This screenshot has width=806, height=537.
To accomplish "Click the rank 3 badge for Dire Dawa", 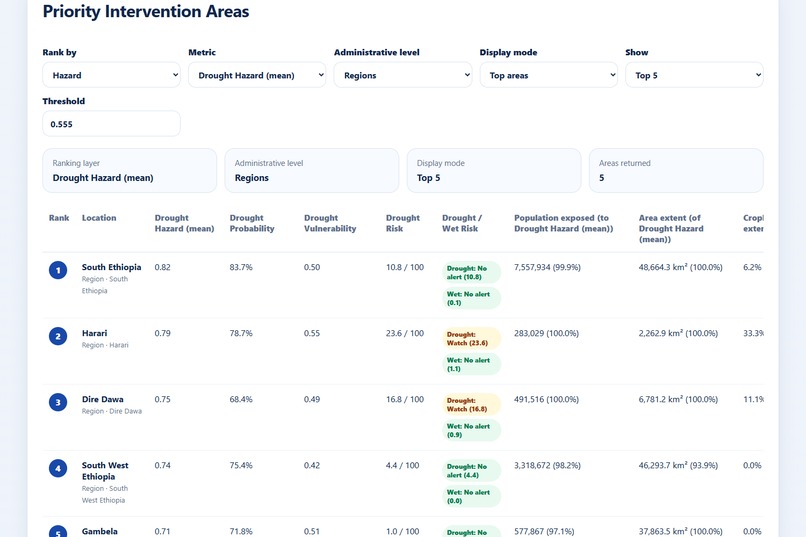I will (58, 402).
